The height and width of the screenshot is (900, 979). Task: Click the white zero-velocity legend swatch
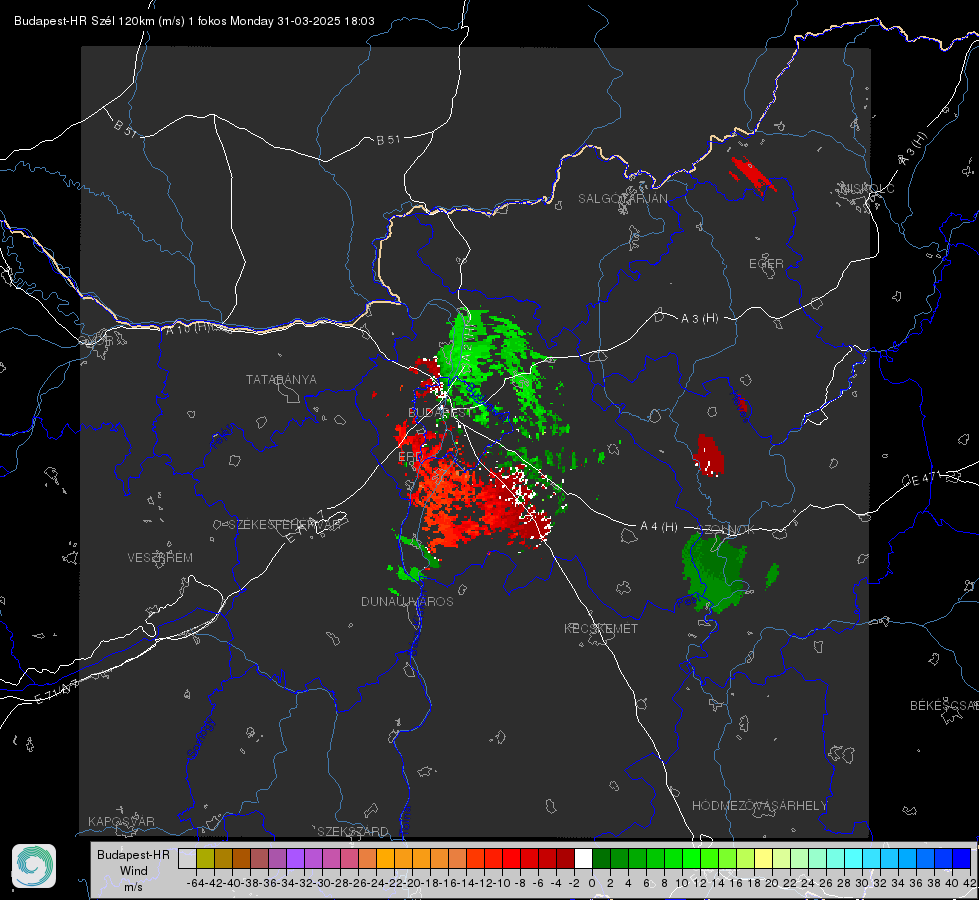click(x=583, y=858)
